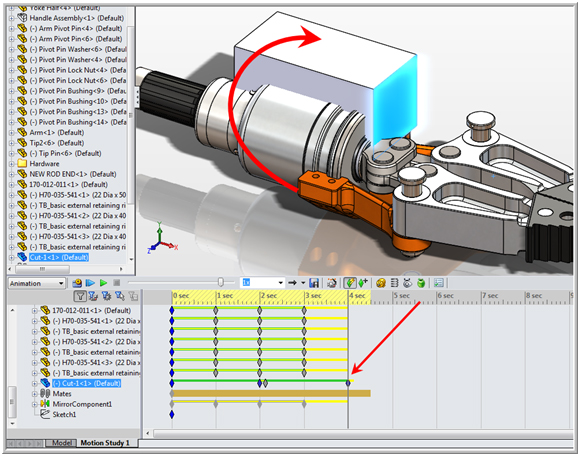Select (-) H70-035-541<2> in timeline tree
The image size is (580, 456).
pyautogui.click(x=96, y=342)
